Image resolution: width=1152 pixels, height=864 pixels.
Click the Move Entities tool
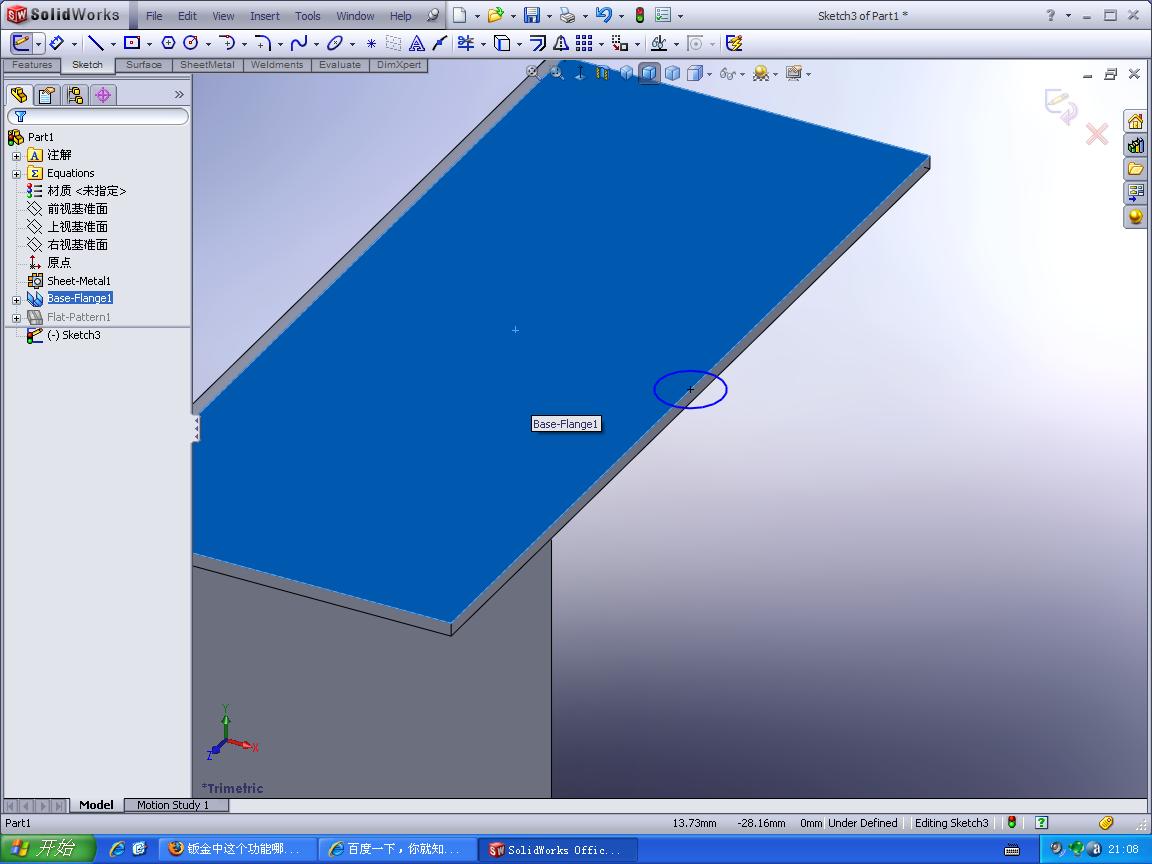click(620, 43)
